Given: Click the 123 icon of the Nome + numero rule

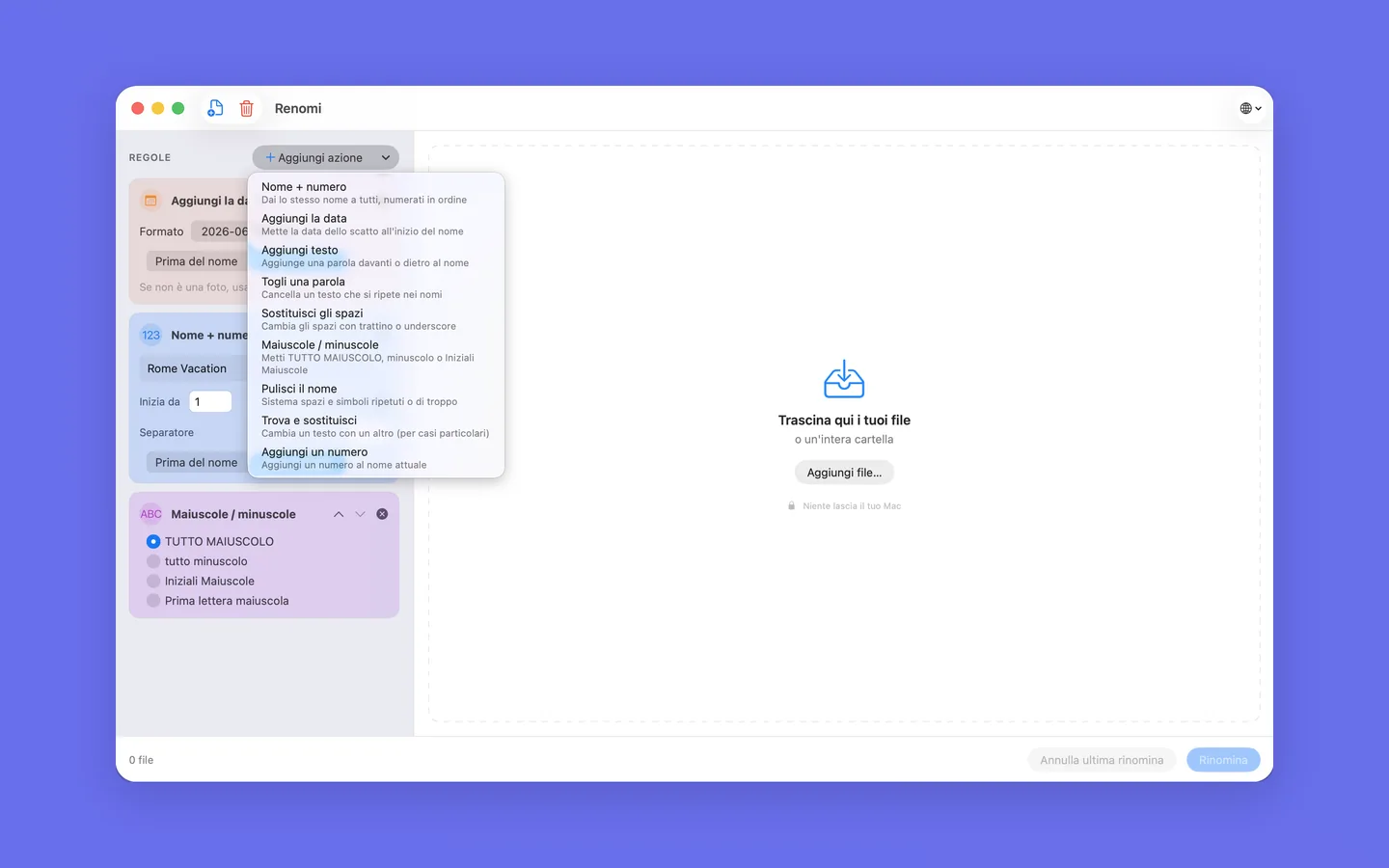Looking at the screenshot, I should pyautogui.click(x=150, y=335).
